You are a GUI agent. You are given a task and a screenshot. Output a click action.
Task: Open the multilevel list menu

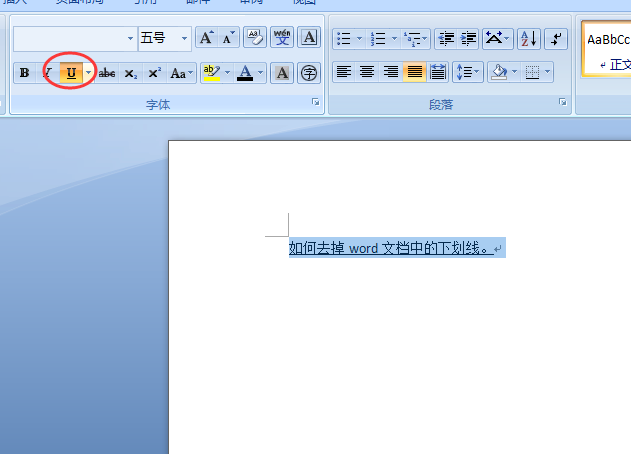[416, 39]
